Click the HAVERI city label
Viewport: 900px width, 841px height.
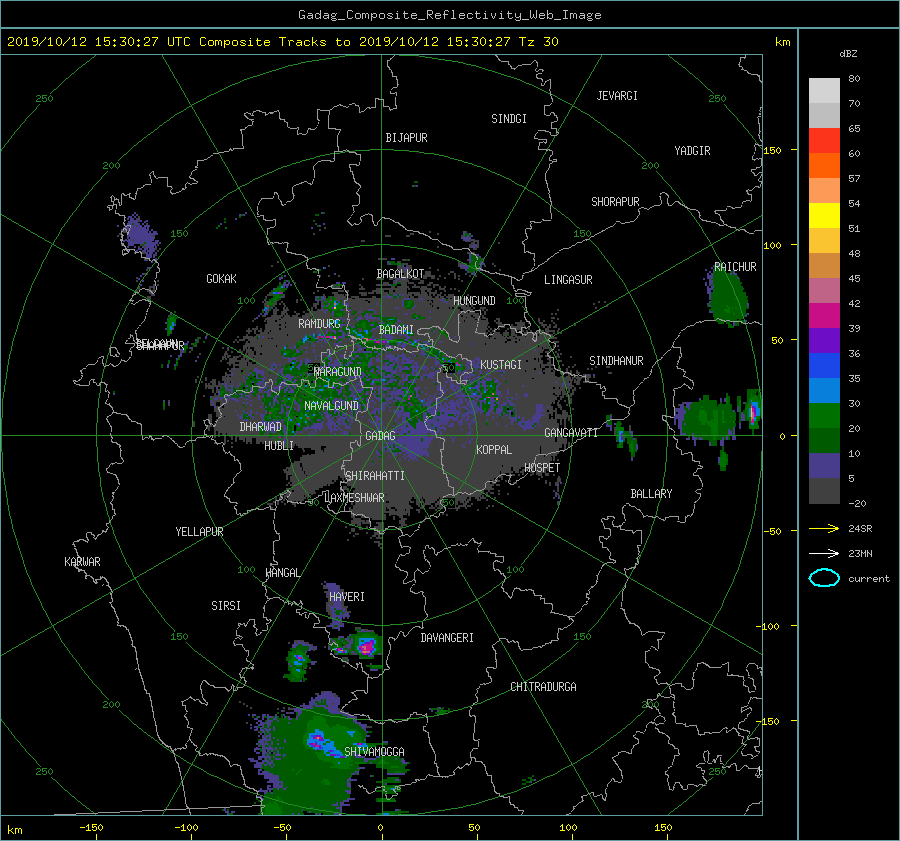tap(347, 597)
